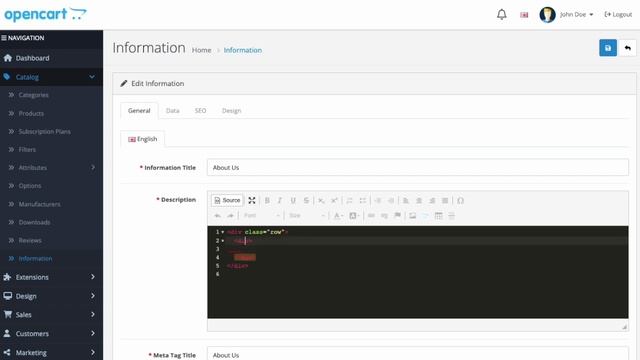640x360 pixels.
Task: Insert a link in editor
Action: coord(371,216)
